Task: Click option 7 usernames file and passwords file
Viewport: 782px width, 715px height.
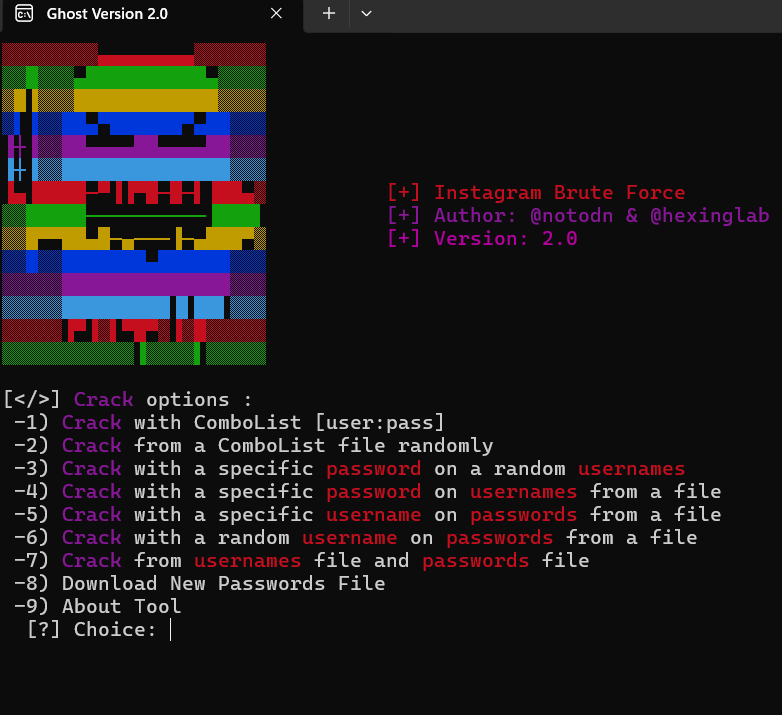Action: [301, 560]
